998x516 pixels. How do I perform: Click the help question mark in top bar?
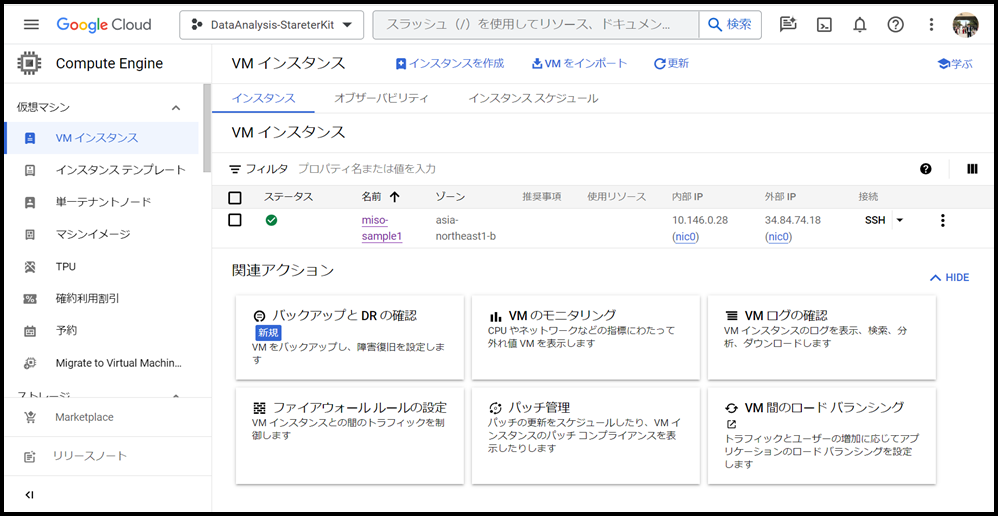895,25
